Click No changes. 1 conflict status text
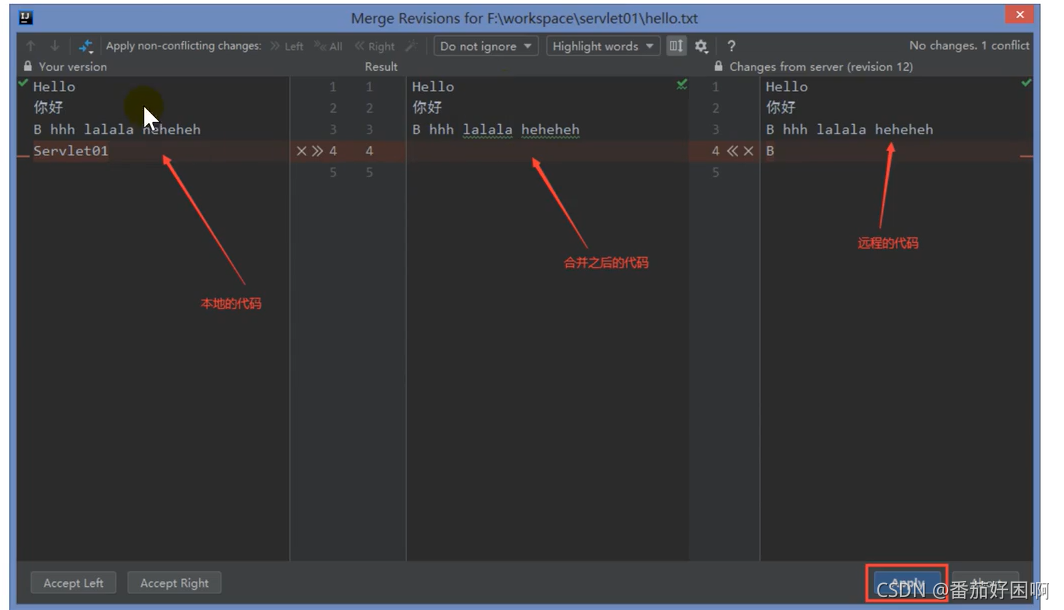This screenshot has height=610, width=1064. [969, 45]
